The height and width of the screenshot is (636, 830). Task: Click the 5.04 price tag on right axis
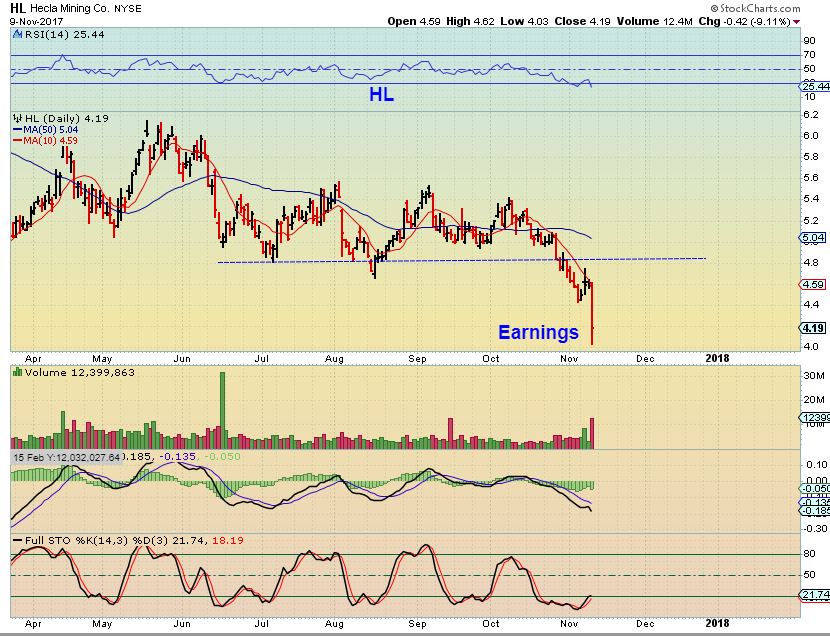pos(813,238)
